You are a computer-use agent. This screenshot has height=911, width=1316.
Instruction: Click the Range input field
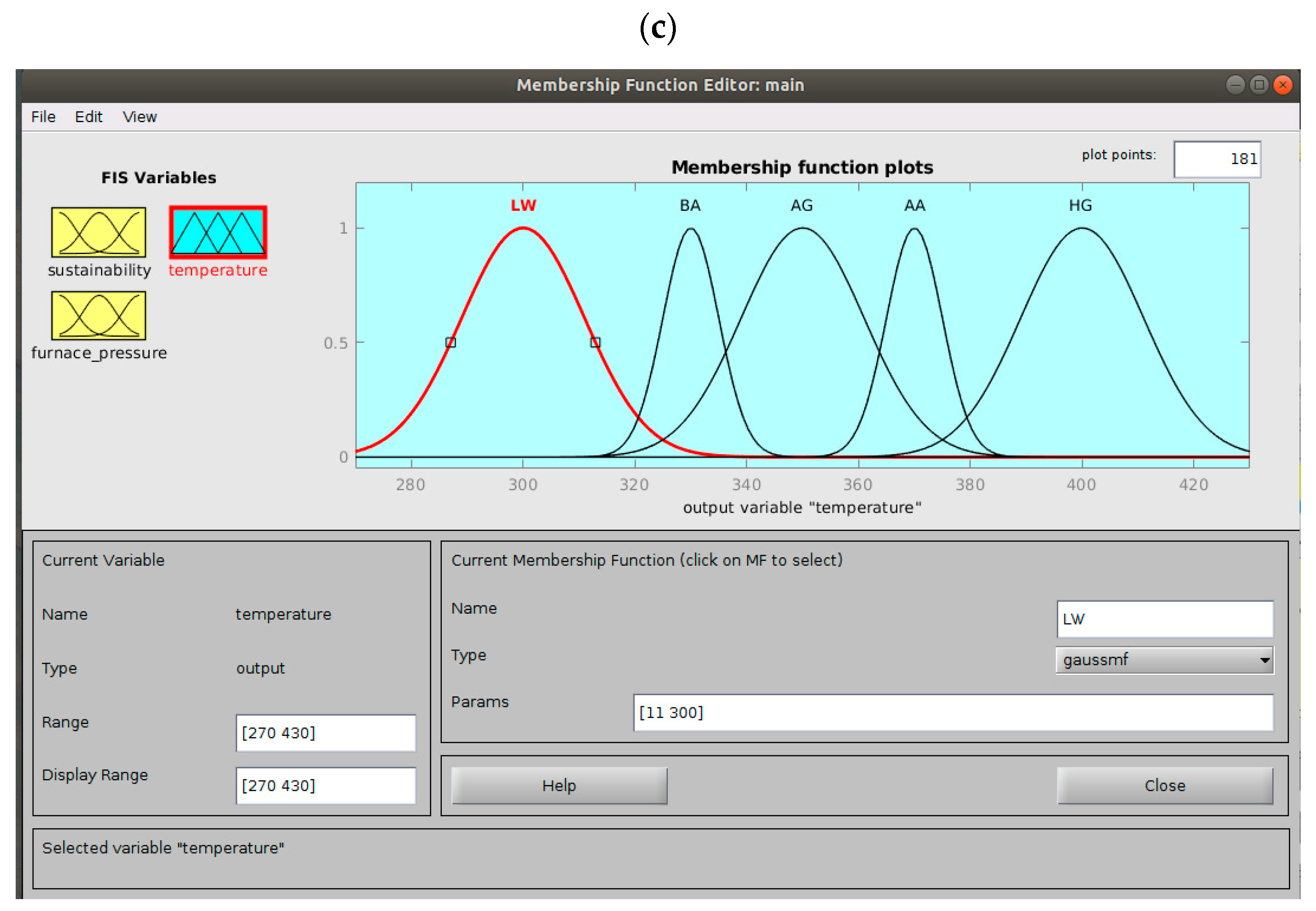click(x=326, y=733)
